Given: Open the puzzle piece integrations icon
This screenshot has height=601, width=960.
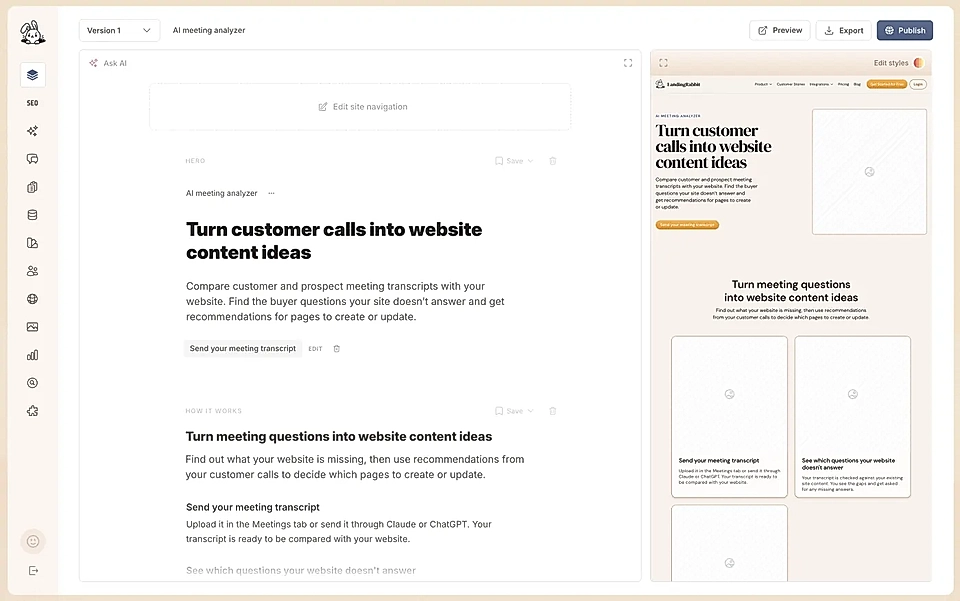Looking at the screenshot, I should (x=32, y=411).
